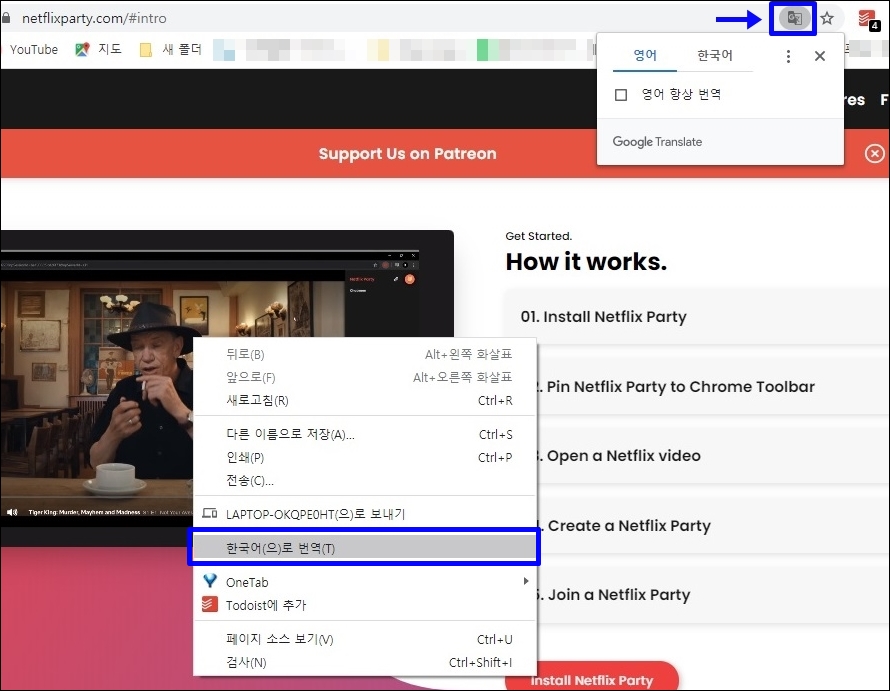890x691 pixels.
Task: Expand the Create a Netflix Party step
Action: tap(713, 526)
